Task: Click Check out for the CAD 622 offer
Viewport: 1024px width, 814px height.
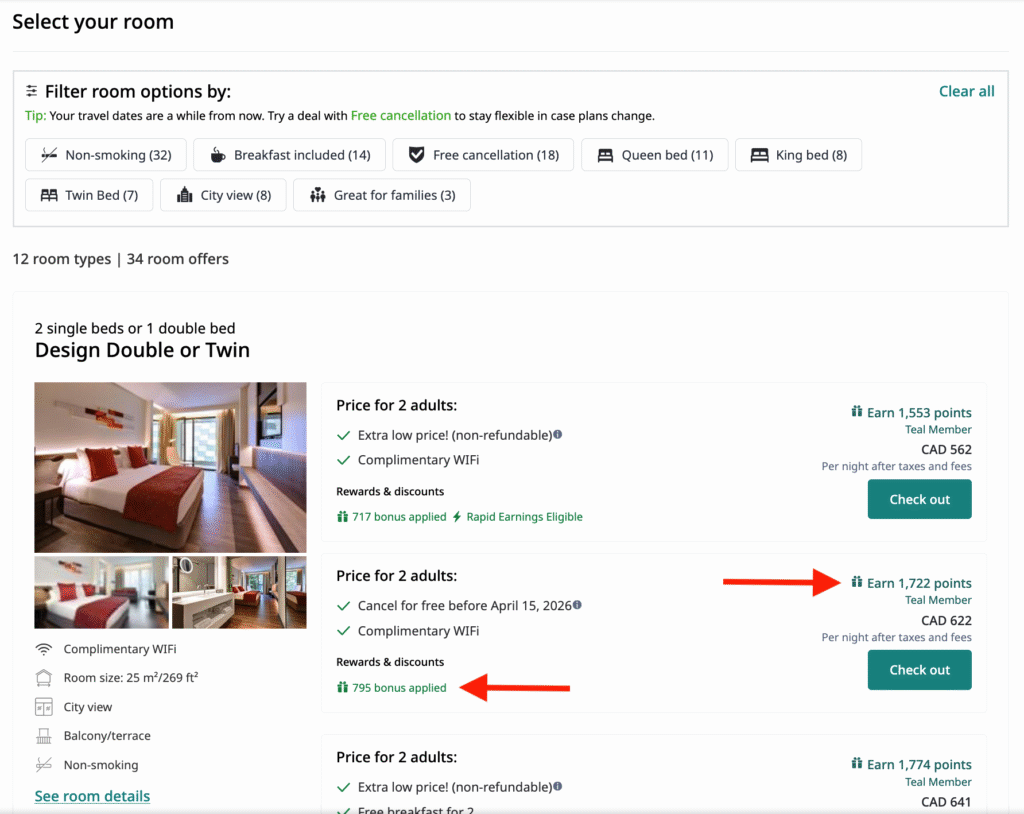Action: tap(919, 670)
